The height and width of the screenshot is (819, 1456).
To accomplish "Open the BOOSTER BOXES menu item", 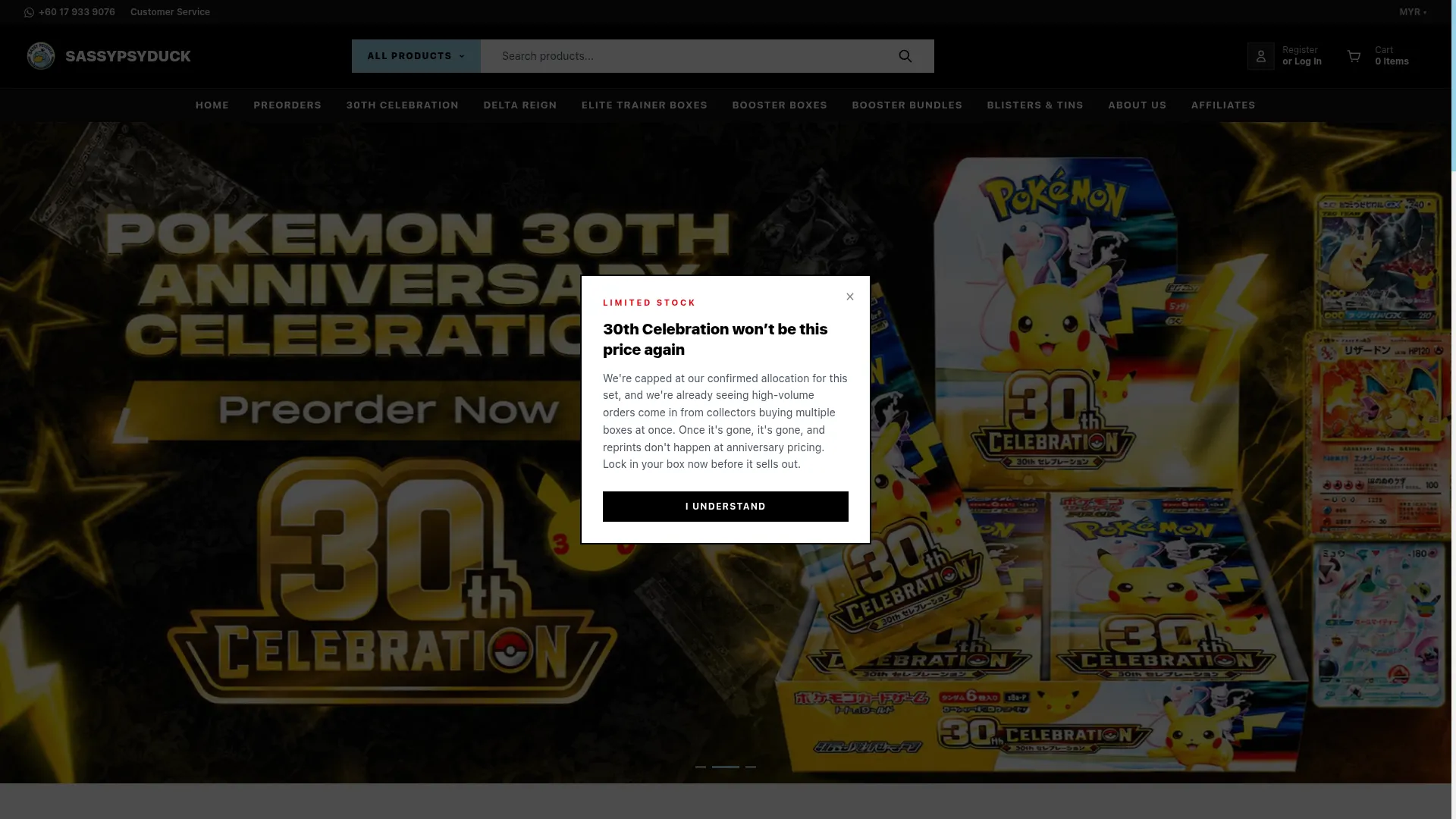I will coord(780,105).
